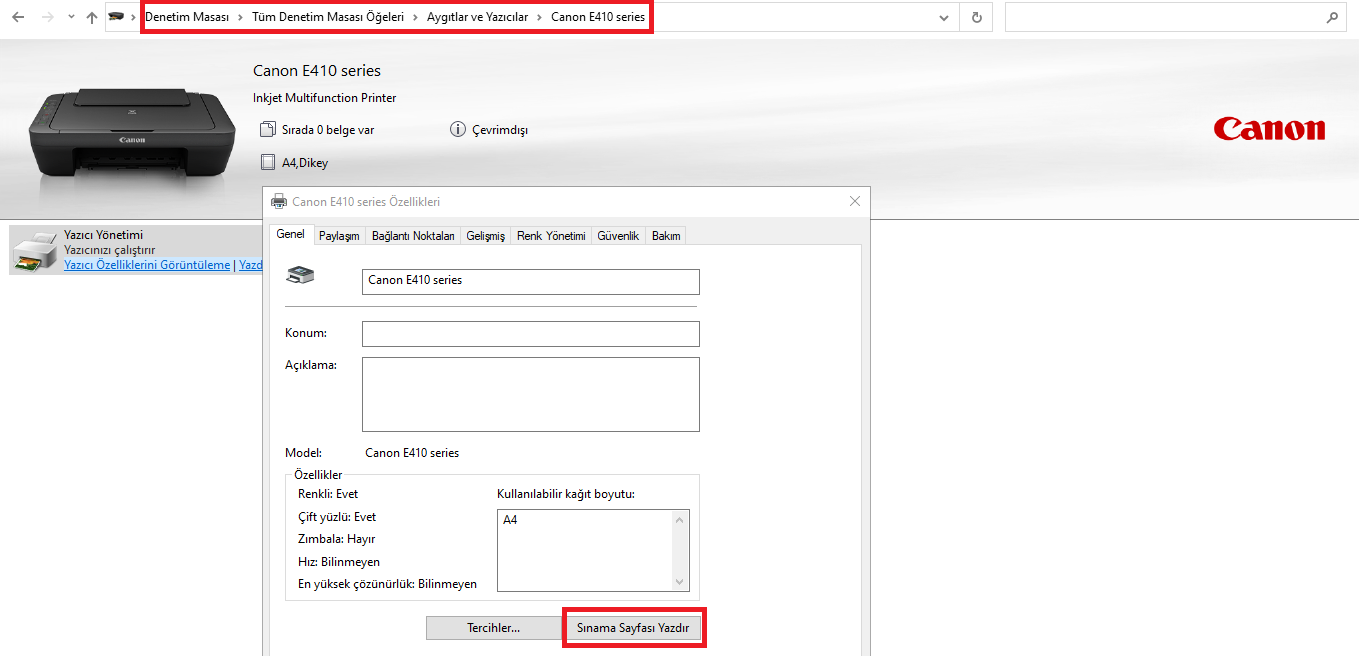The height and width of the screenshot is (656, 1359).
Task: Expand the address bar history dropdown
Action: [x=944, y=17]
